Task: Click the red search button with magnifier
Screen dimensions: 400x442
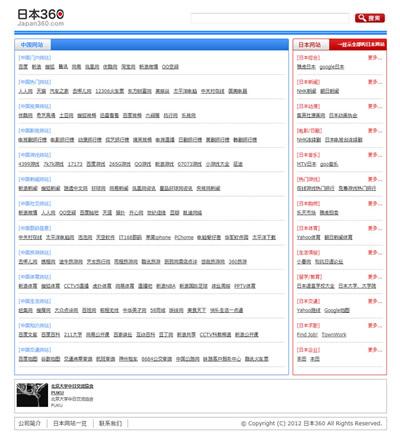Action: point(370,18)
